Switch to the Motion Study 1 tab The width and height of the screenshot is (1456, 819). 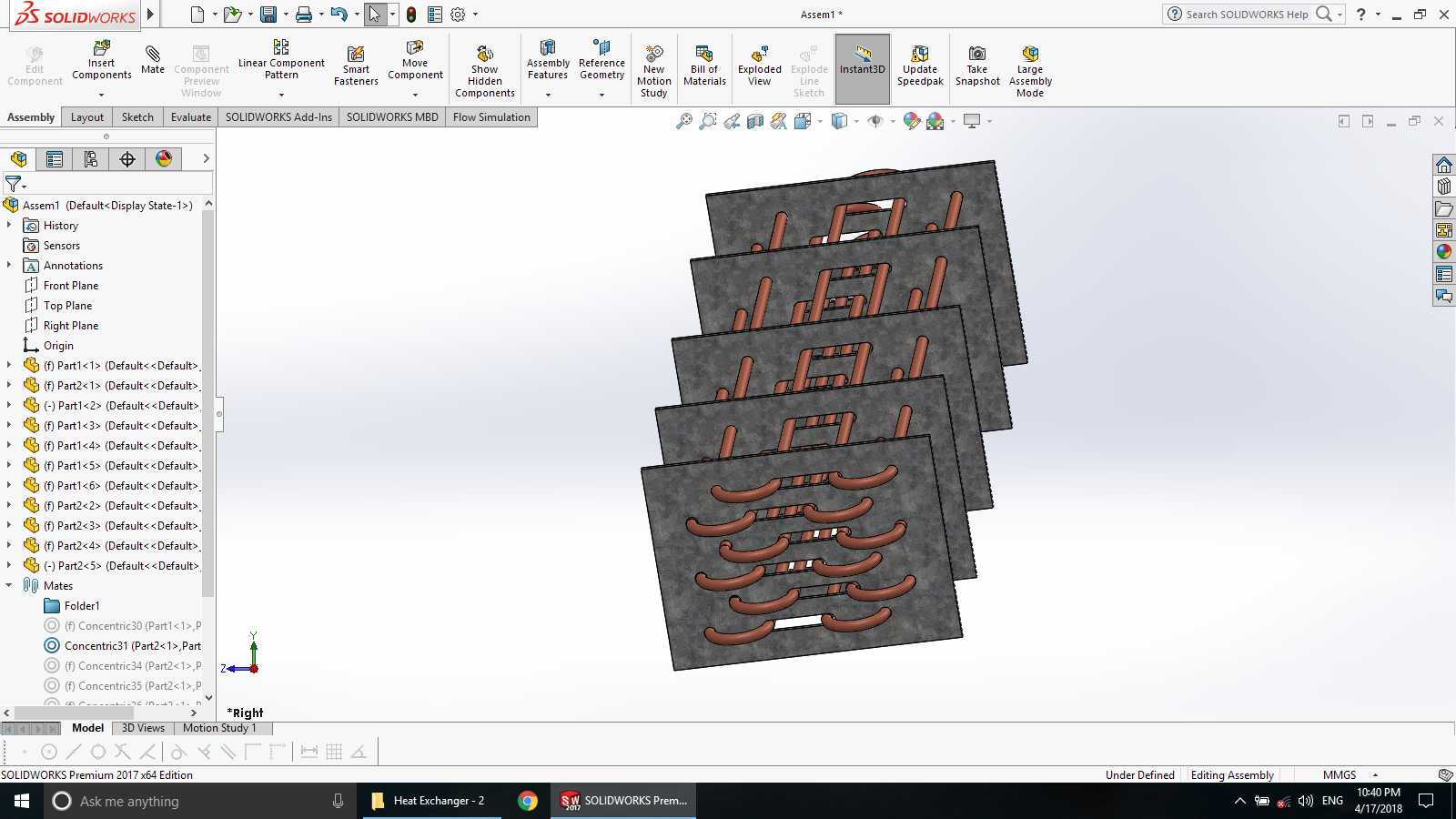click(x=219, y=728)
